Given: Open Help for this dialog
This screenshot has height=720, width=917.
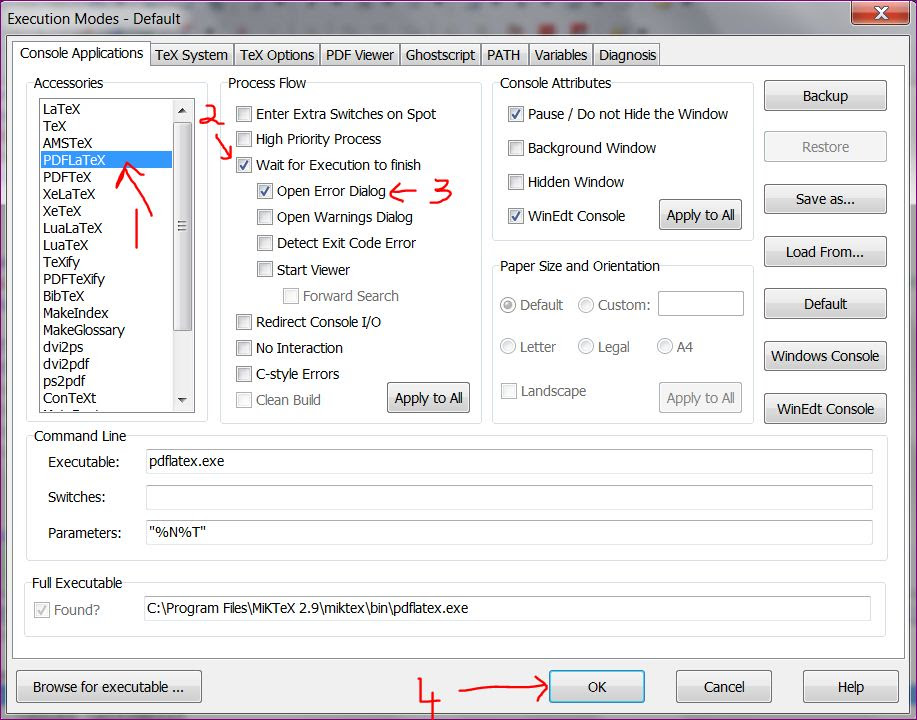Looking at the screenshot, I should pyautogui.click(x=850, y=687).
